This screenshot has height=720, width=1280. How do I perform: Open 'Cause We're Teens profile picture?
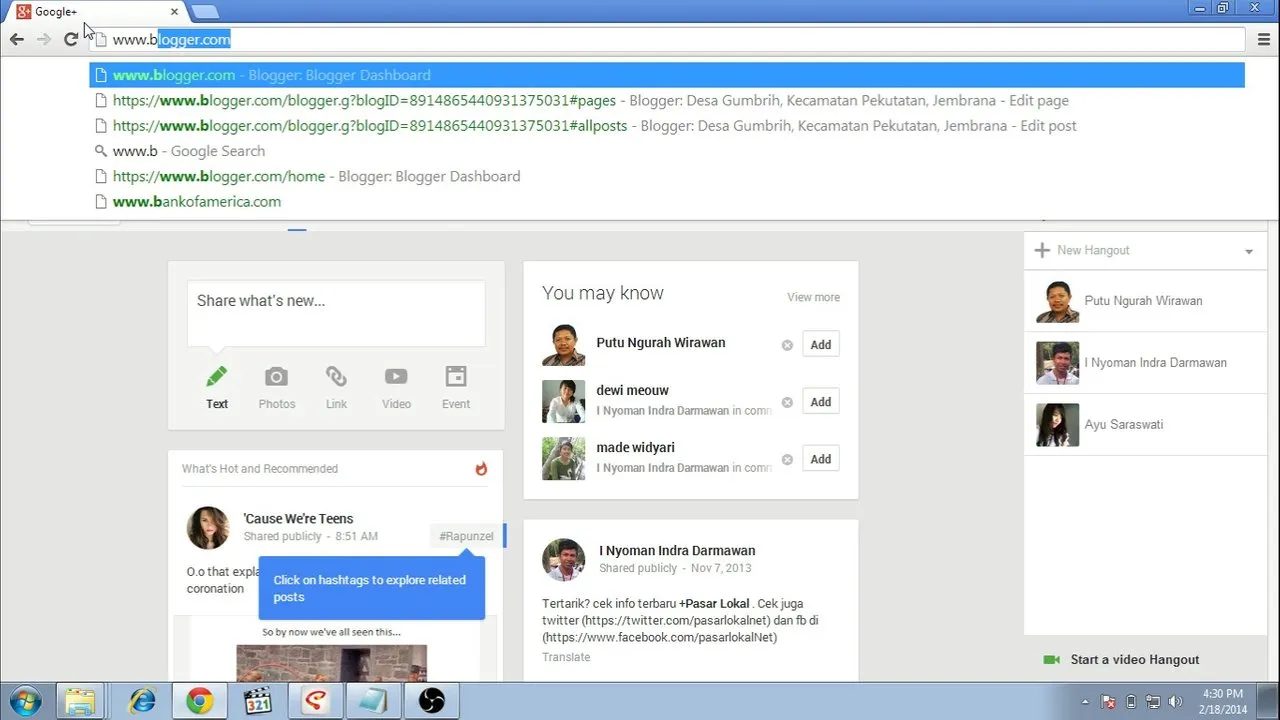(208, 527)
